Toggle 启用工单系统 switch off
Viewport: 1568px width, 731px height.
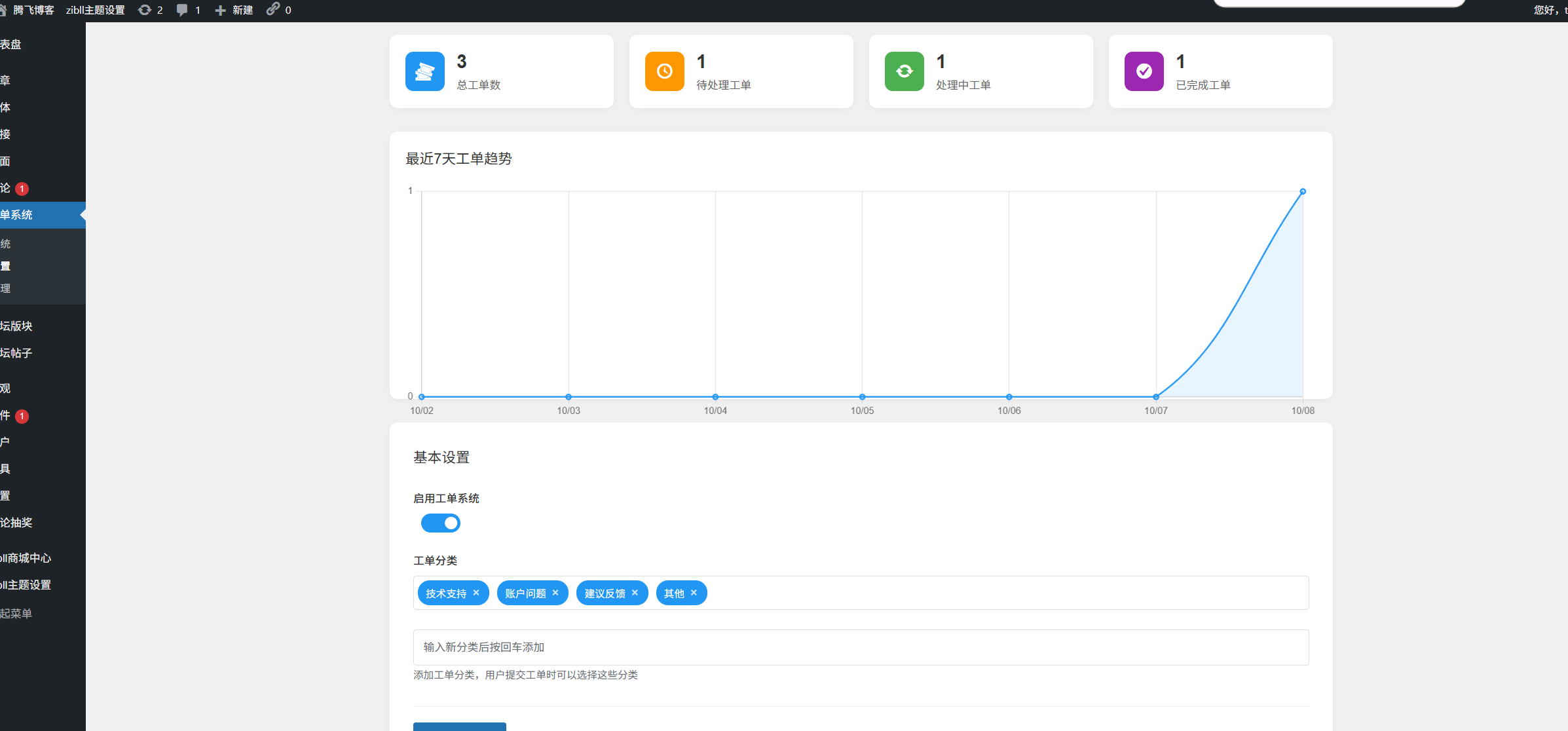pos(441,523)
